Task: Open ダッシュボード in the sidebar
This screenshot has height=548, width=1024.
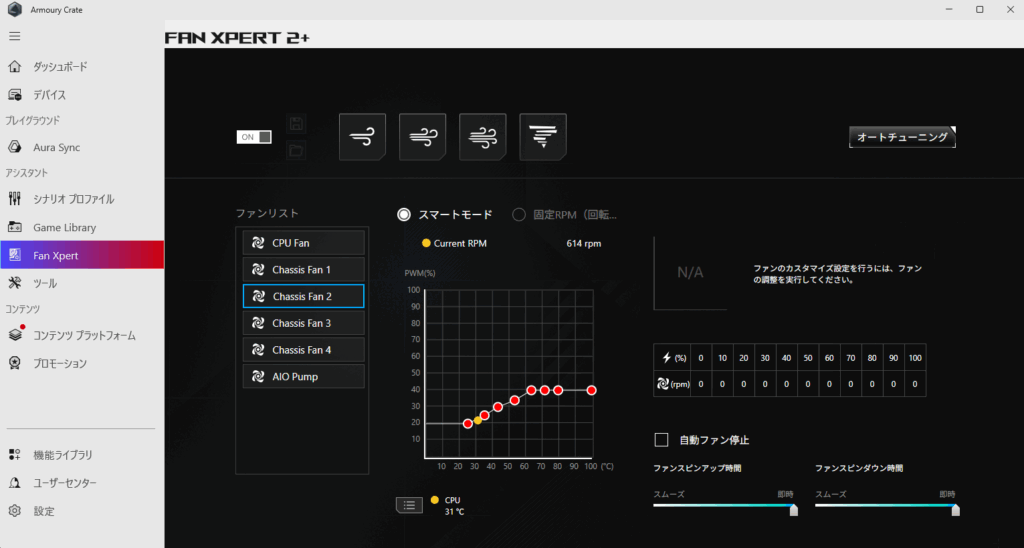Action: point(82,67)
